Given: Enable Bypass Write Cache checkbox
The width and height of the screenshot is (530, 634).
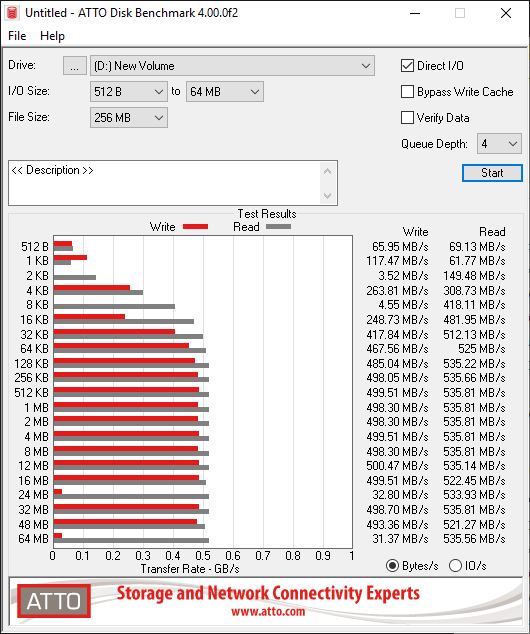Looking at the screenshot, I should click(x=407, y=92).
